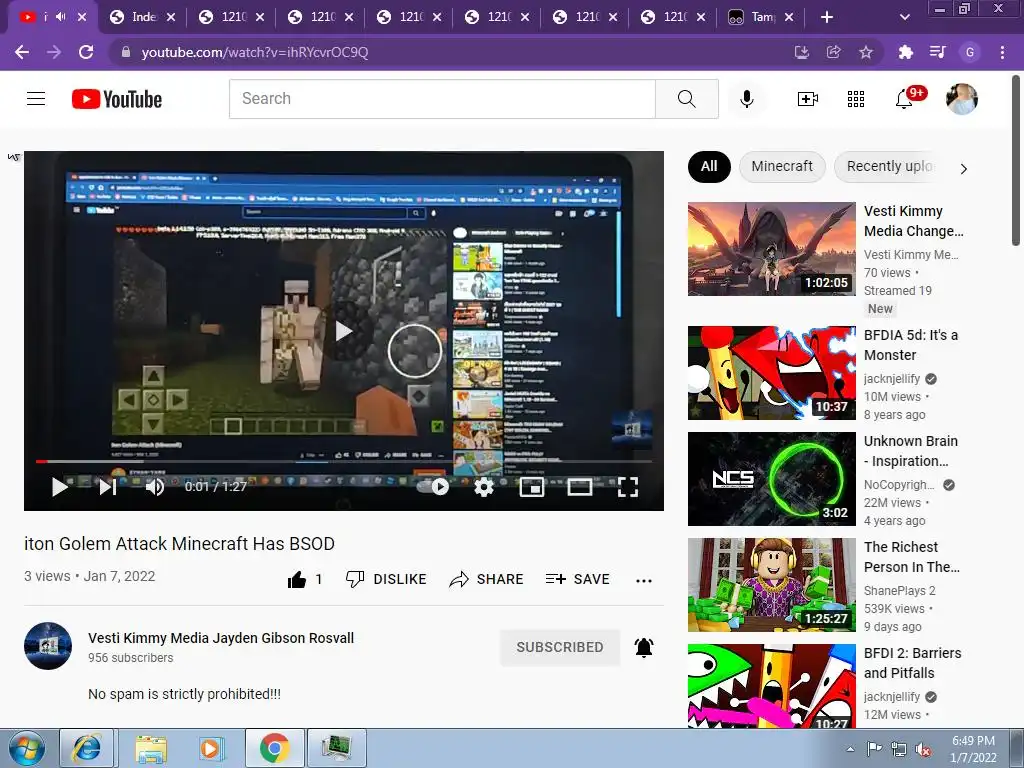The width and height of the screenshot is (1024, 768).
Task: Like the video with thumbs up
Action: [x=297, y=579]
